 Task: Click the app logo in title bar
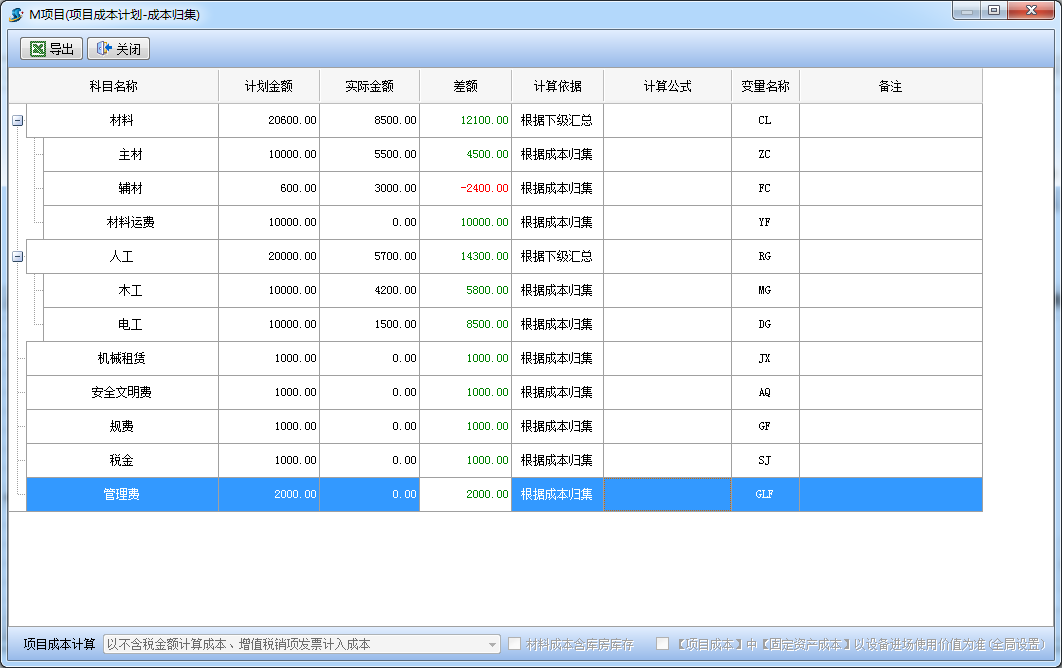16,14
